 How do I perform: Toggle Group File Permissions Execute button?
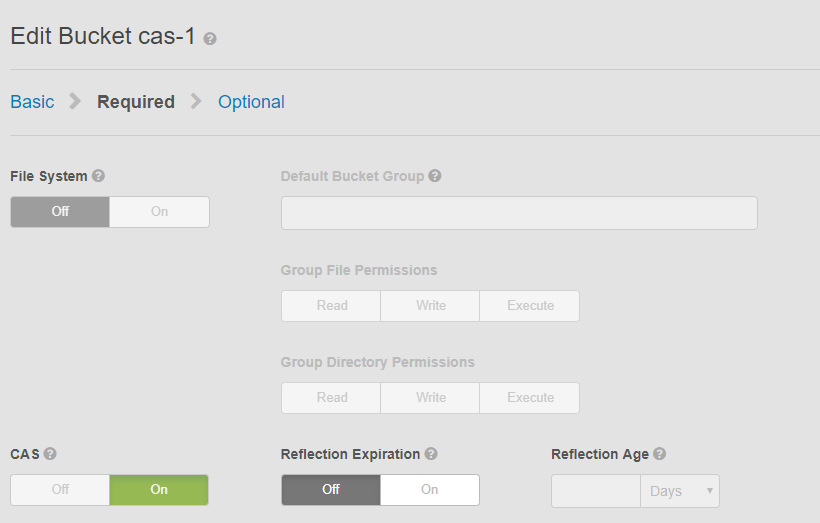[x=530, y=306]
